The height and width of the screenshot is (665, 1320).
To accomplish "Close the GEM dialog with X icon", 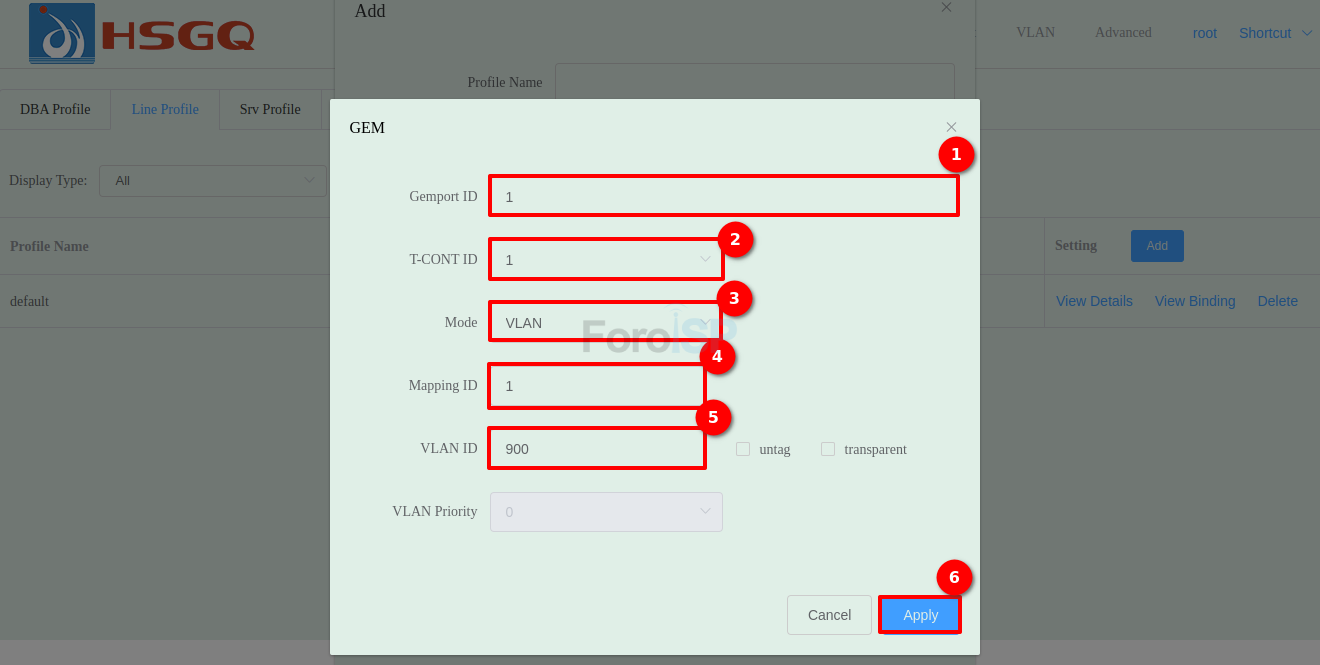I will click(x=951, y=127).
